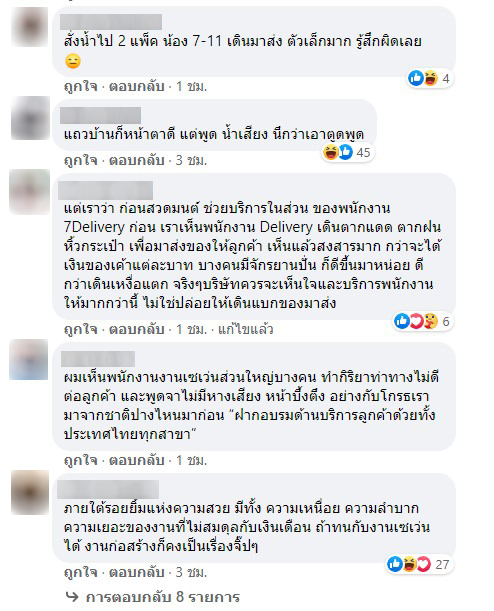This screenshot has width=494, height=611.
Task: Click the blurred name of the last commenter
Action: click(x=108, y=489)
